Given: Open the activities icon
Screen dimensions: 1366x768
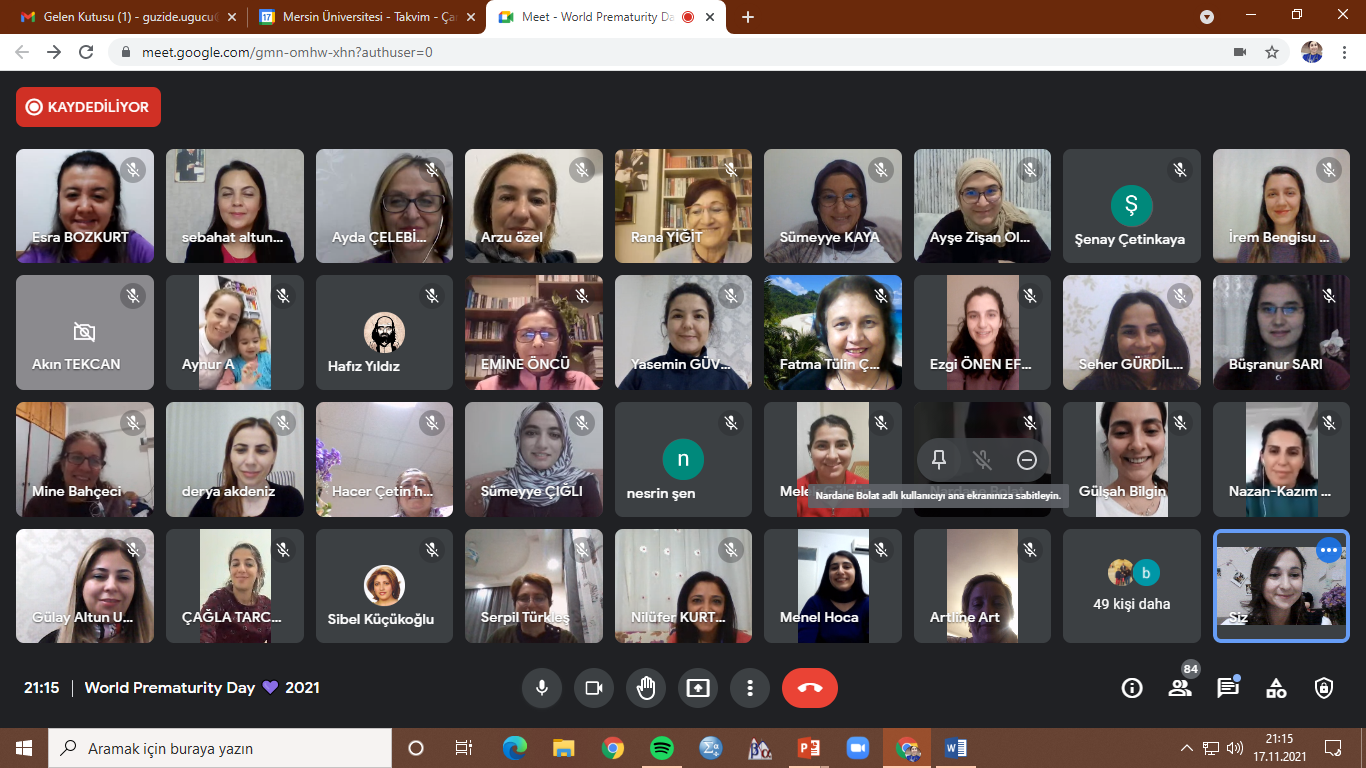Looking at the screenshot, I should pyautogui.click(x=1276, y=688).
